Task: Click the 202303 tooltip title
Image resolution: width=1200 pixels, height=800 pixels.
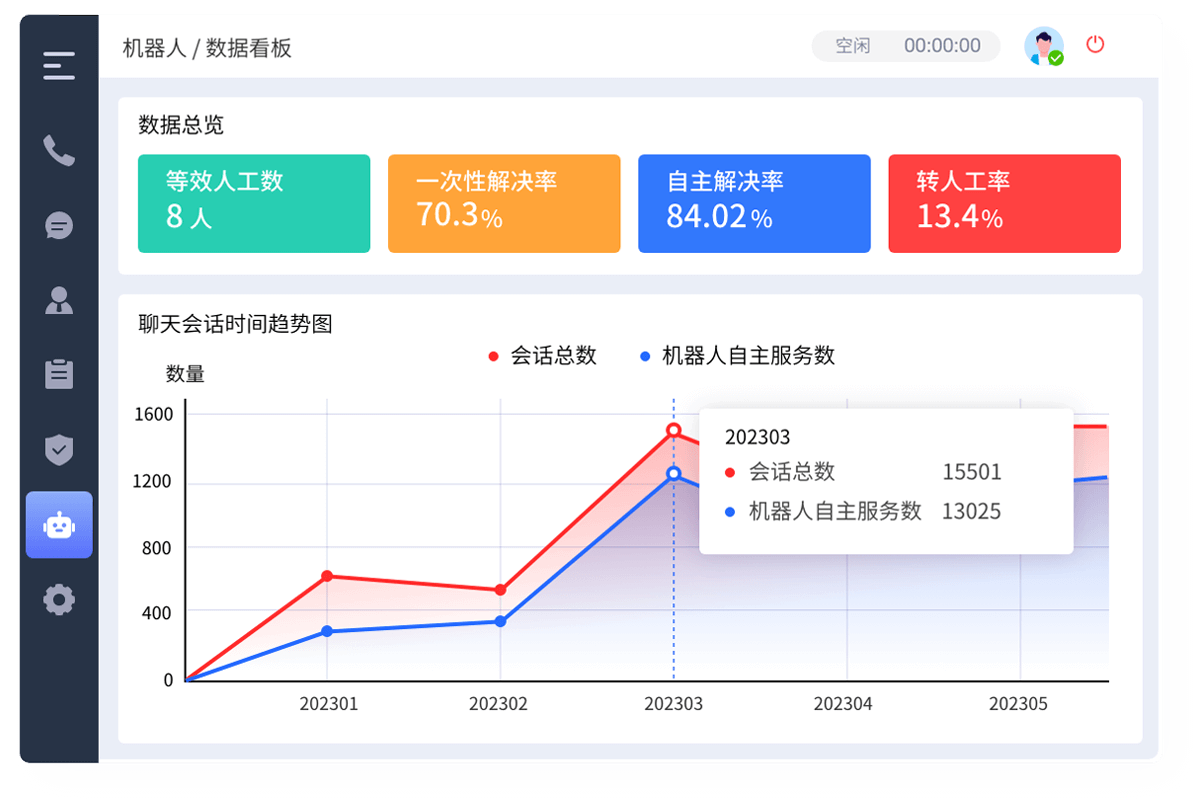Action: point(757,437)
